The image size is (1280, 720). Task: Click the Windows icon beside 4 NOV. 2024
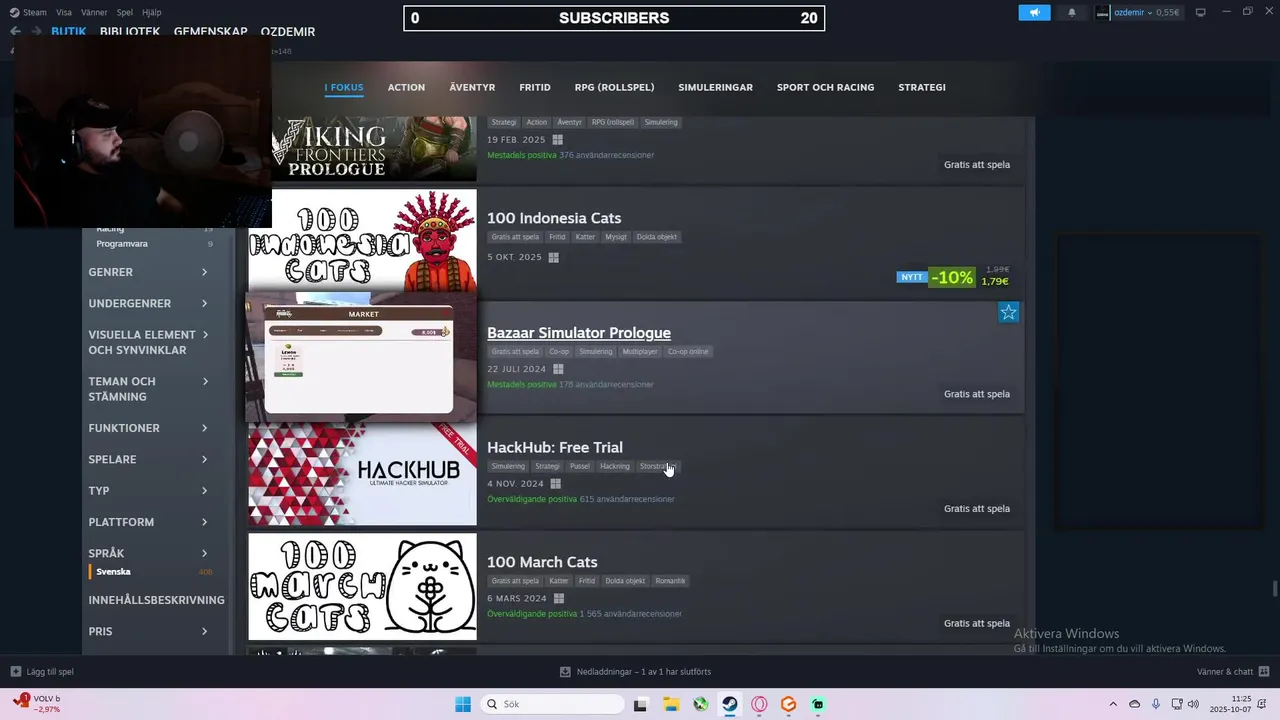click(x=555, y=484)
